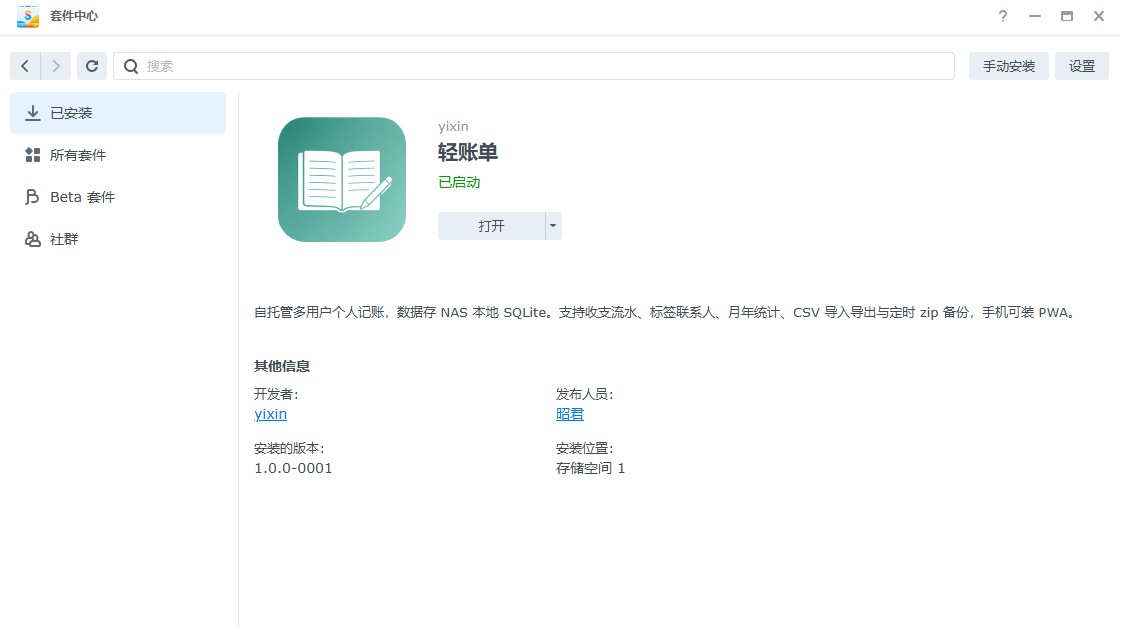Click the search magnifier icon
Image resolution: width=1121 pixels, height=629 pixels.
click(x=131, y=66)
